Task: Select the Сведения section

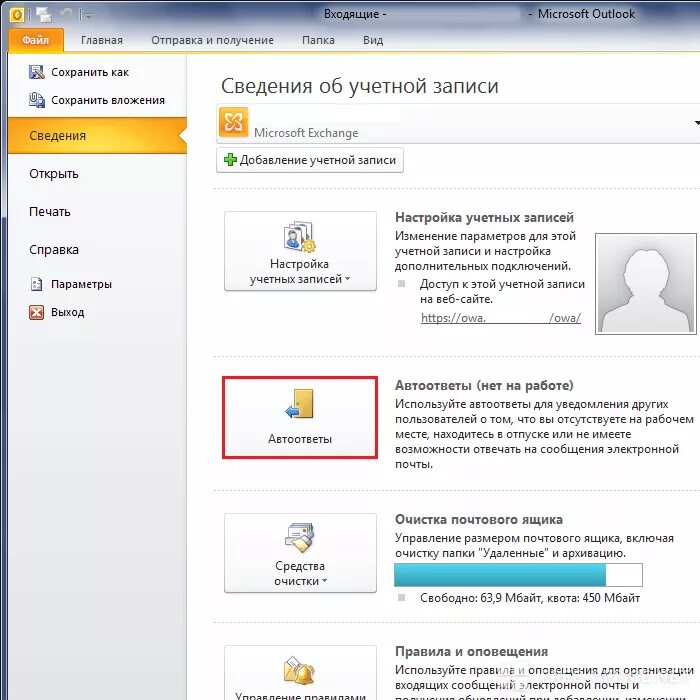Action: pyautogui.click(x=97, y=136)
